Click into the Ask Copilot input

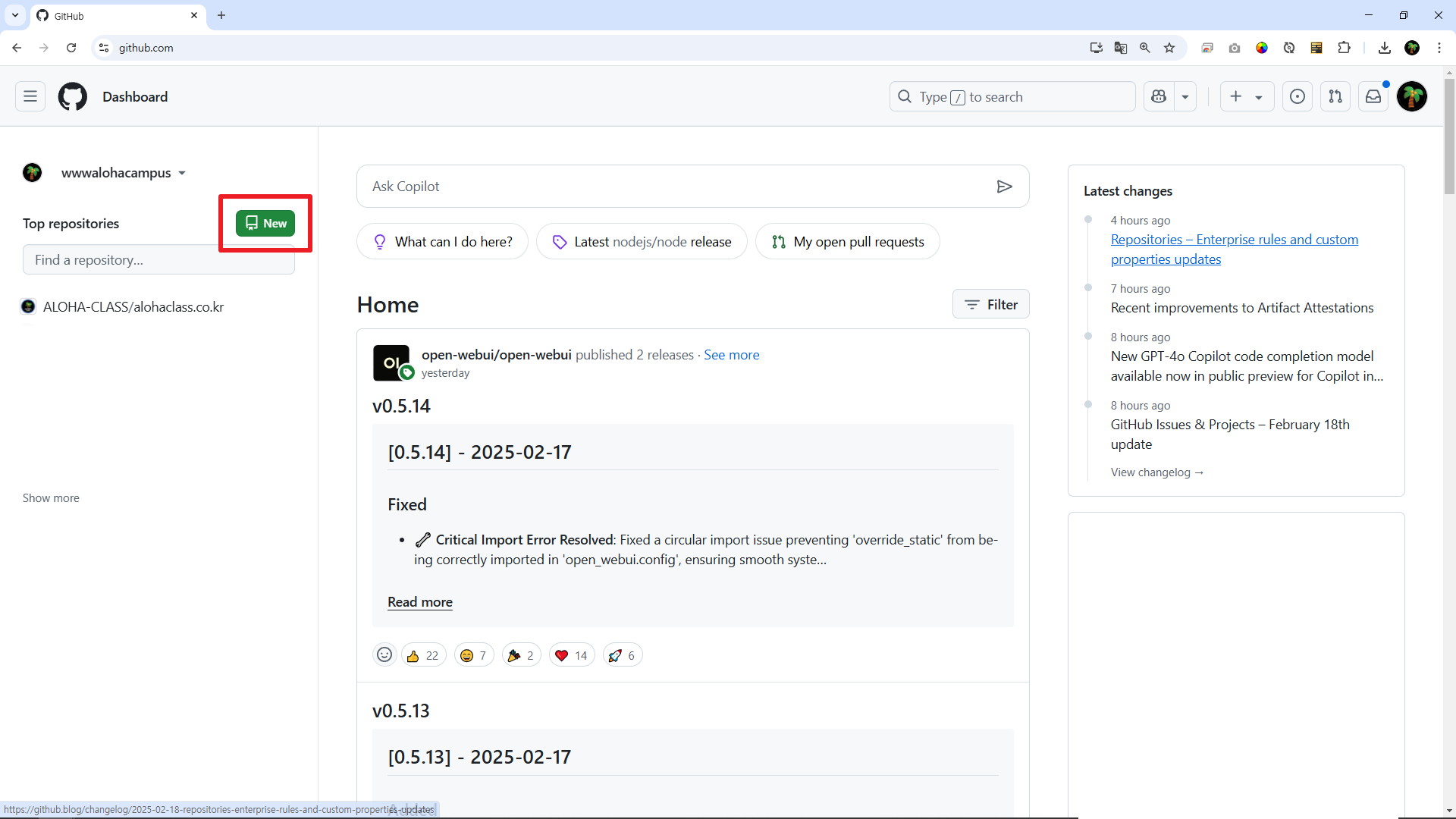pos(679,187)
